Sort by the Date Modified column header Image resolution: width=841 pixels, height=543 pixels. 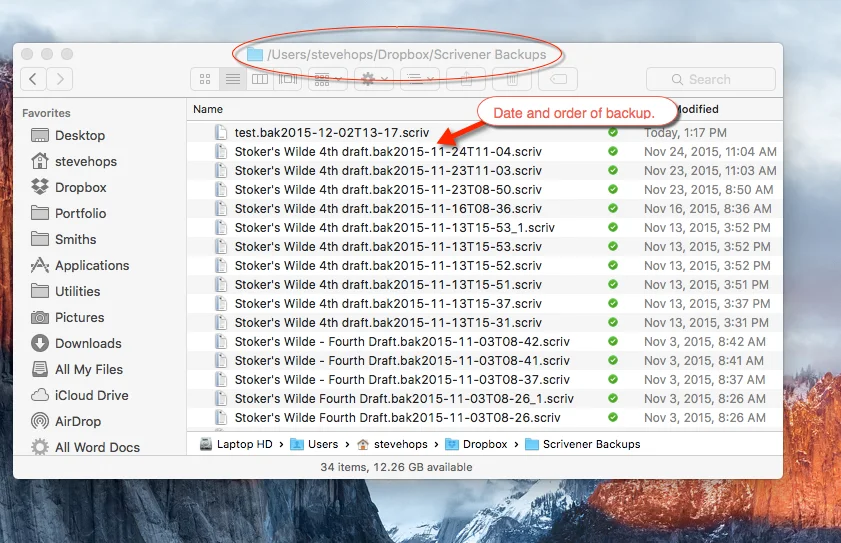(696, 109)
